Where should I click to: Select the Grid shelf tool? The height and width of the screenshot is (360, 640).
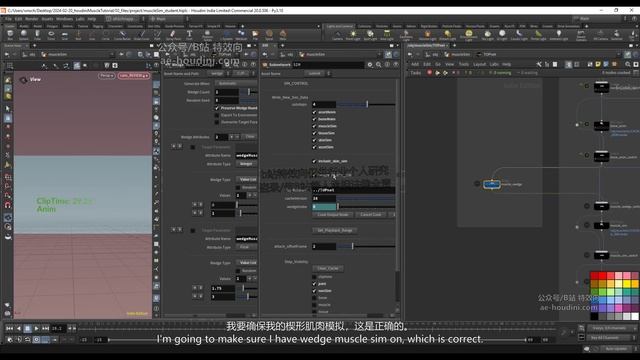click(x=64, y=35)
